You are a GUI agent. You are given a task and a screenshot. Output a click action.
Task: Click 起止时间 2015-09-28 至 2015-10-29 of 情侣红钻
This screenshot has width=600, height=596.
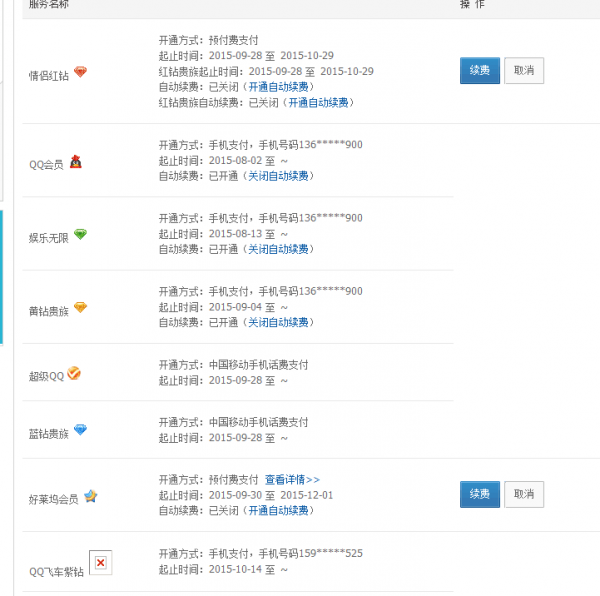pyautogui.click(x=246, y=56)
